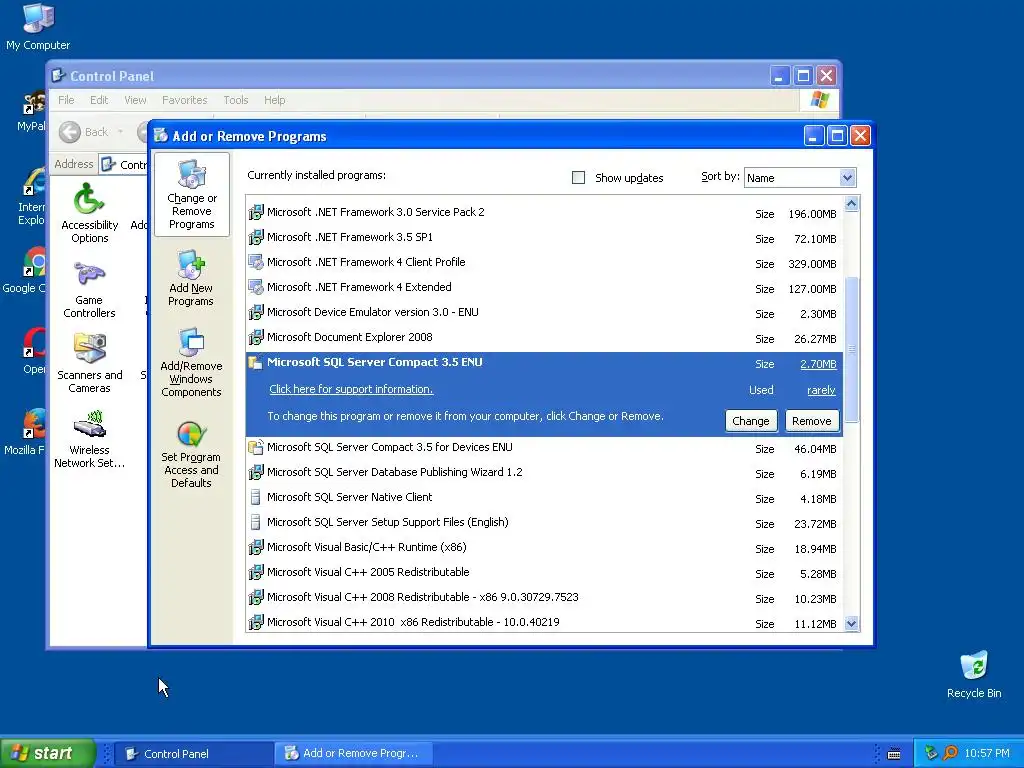Click icon of Microsoft Device Emulator 3.0
Viewport: 1024px width, 768px height.
pos(256,312)
